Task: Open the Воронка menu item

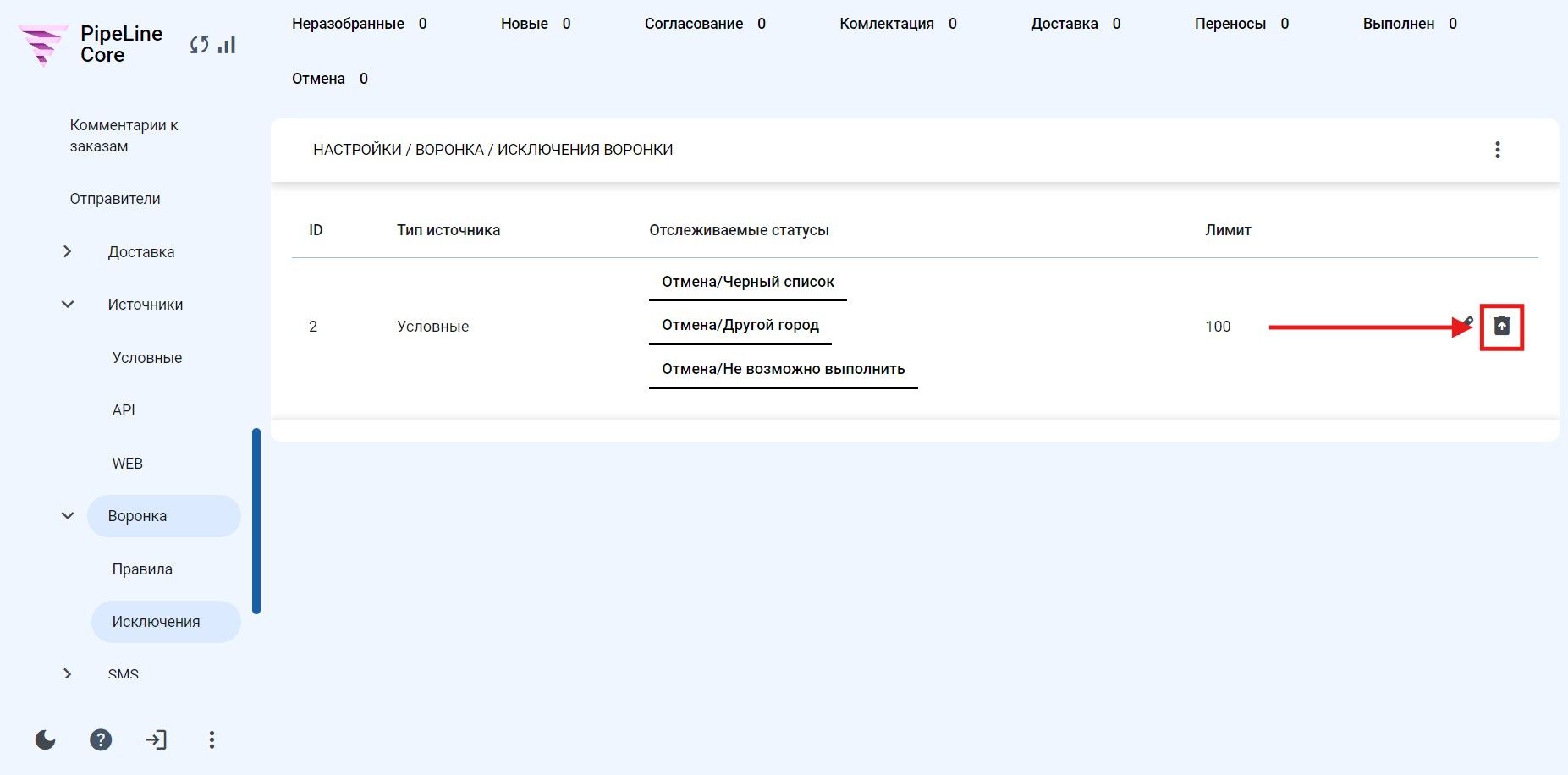Action: 164,516
